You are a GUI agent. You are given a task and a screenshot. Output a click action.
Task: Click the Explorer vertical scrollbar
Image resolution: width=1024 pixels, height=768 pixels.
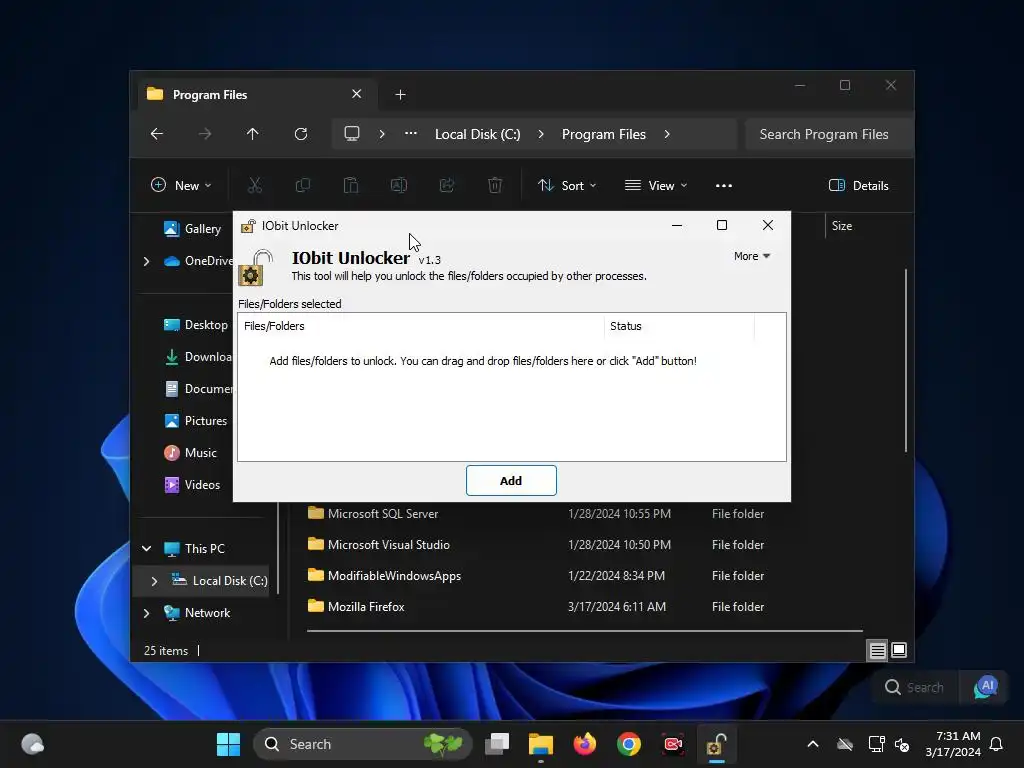(906, 360)
